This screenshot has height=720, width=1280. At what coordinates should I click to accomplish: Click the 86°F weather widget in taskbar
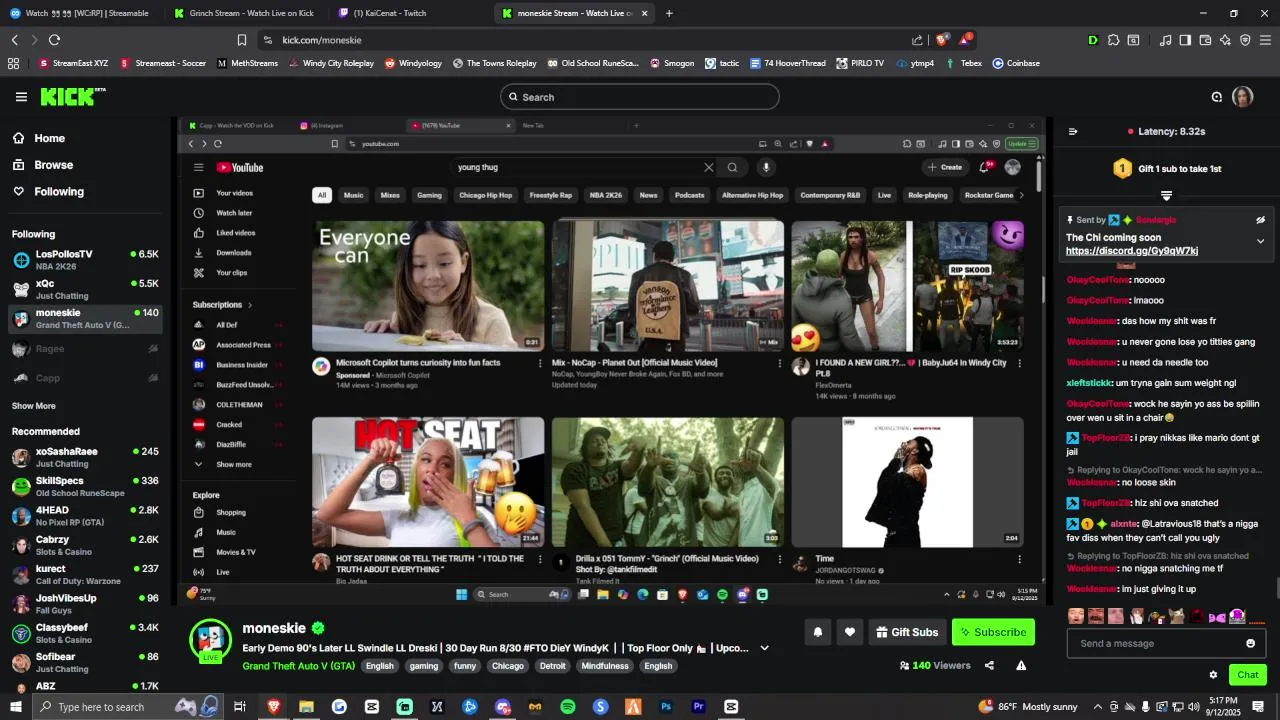(1028, 707)
